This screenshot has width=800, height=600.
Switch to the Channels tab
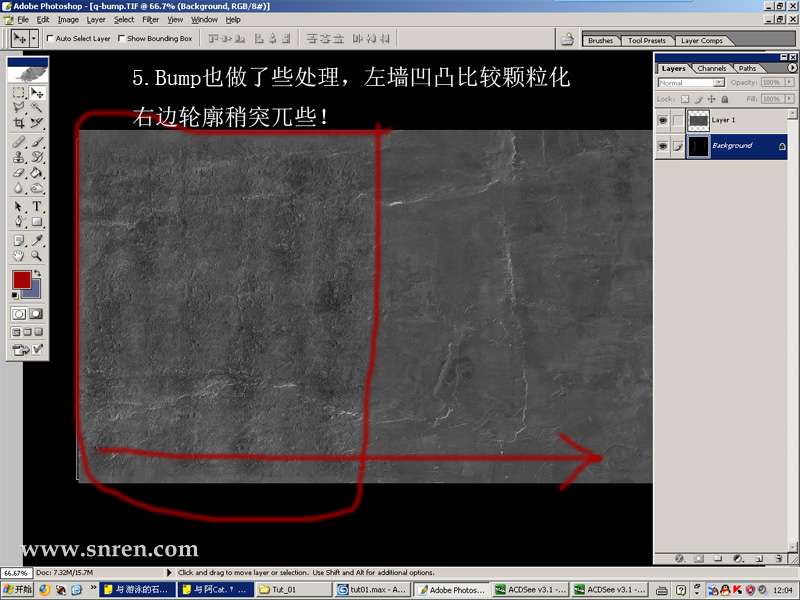pos(711,68)
